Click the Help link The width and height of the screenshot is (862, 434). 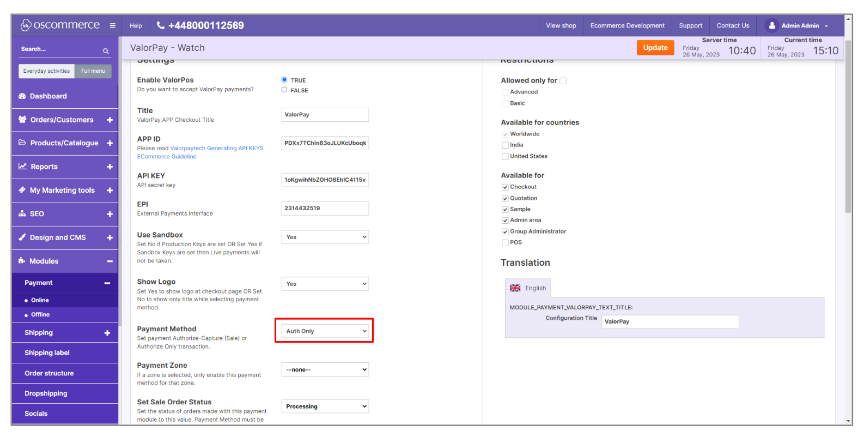(136, 26)
